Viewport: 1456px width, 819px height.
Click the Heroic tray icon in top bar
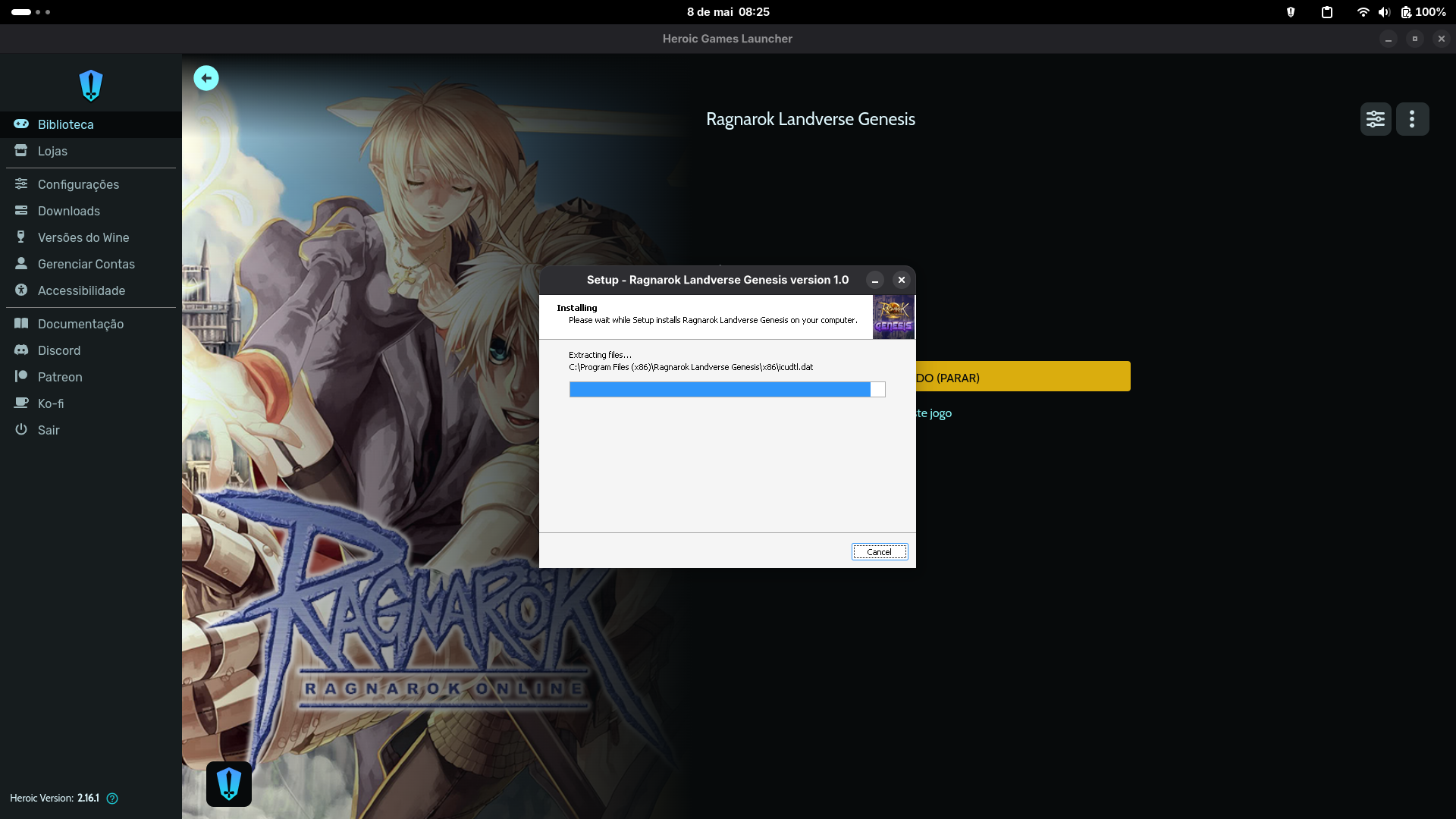click(1291, 12)
